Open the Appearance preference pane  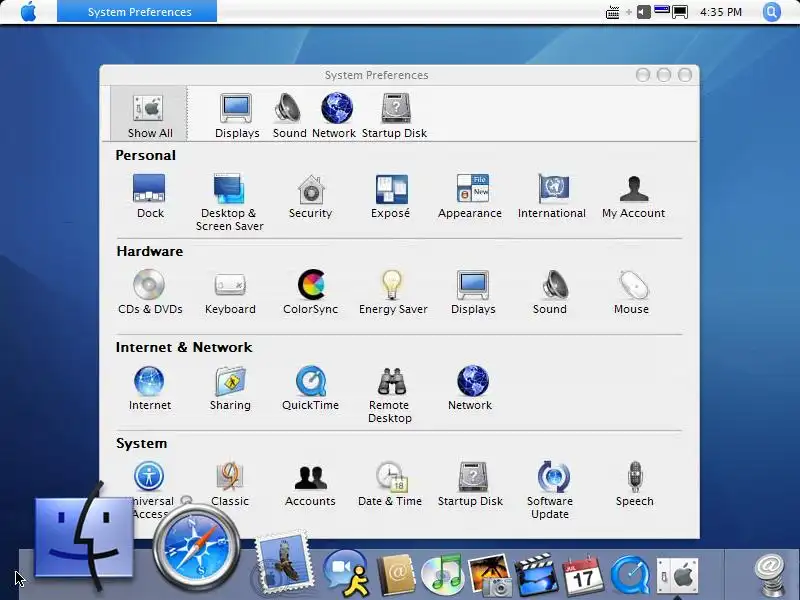[x=470, y=196]
